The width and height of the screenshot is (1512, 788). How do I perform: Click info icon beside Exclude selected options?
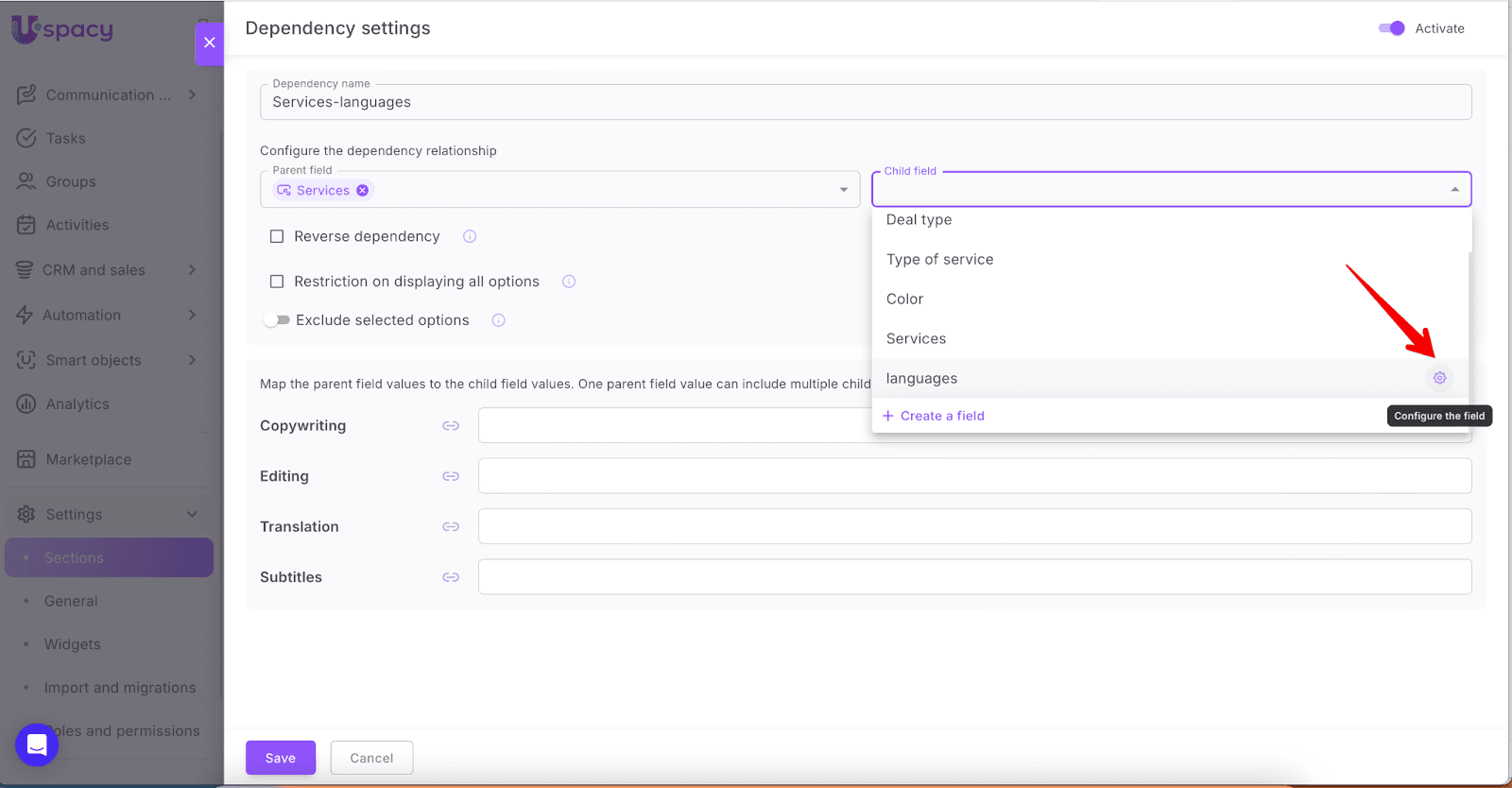(498, 320)
